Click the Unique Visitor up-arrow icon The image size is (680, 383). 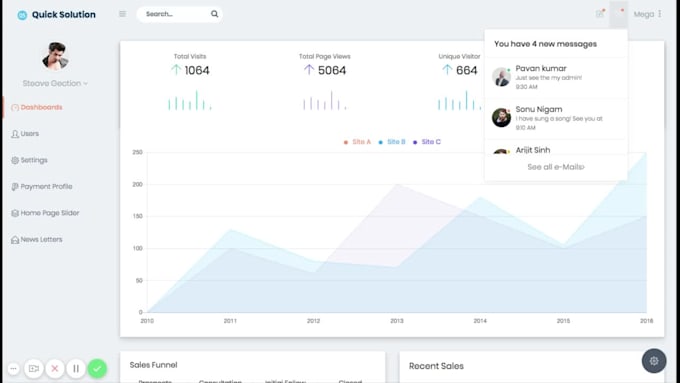coord(447,69)
